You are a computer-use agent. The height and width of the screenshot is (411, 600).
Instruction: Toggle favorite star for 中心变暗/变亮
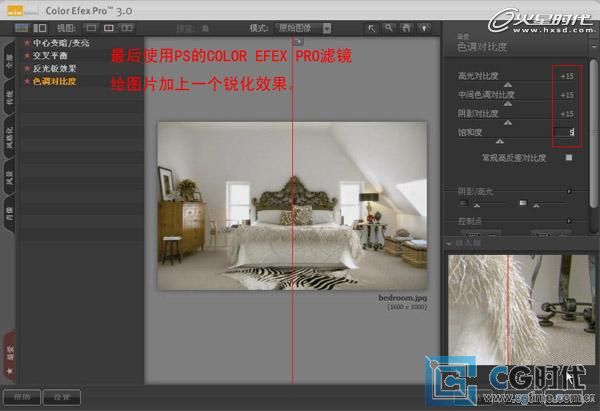pyautogui.click(x=27, y=43)
